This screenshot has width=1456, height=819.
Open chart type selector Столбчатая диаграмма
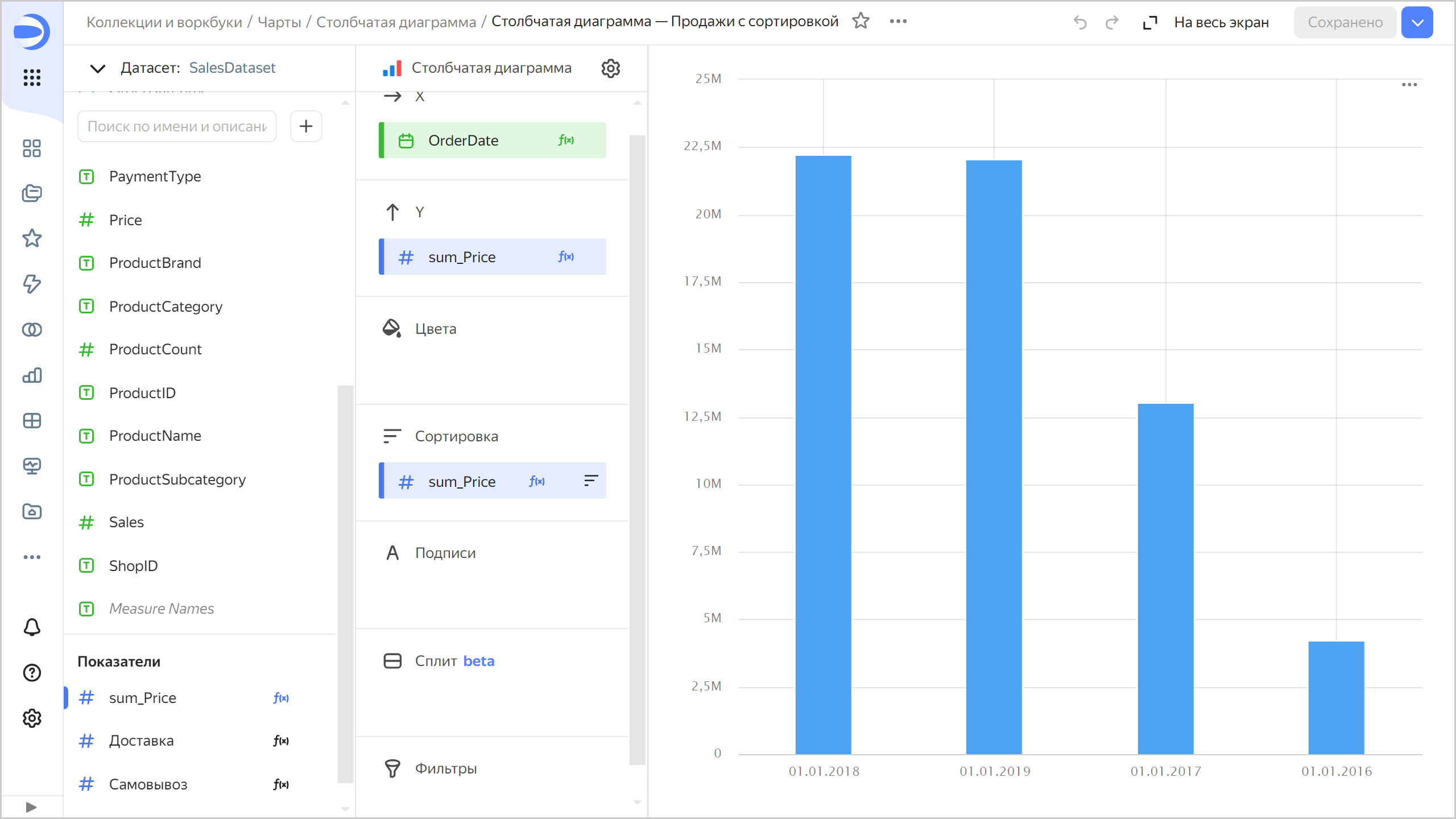(x=490, y=68)
